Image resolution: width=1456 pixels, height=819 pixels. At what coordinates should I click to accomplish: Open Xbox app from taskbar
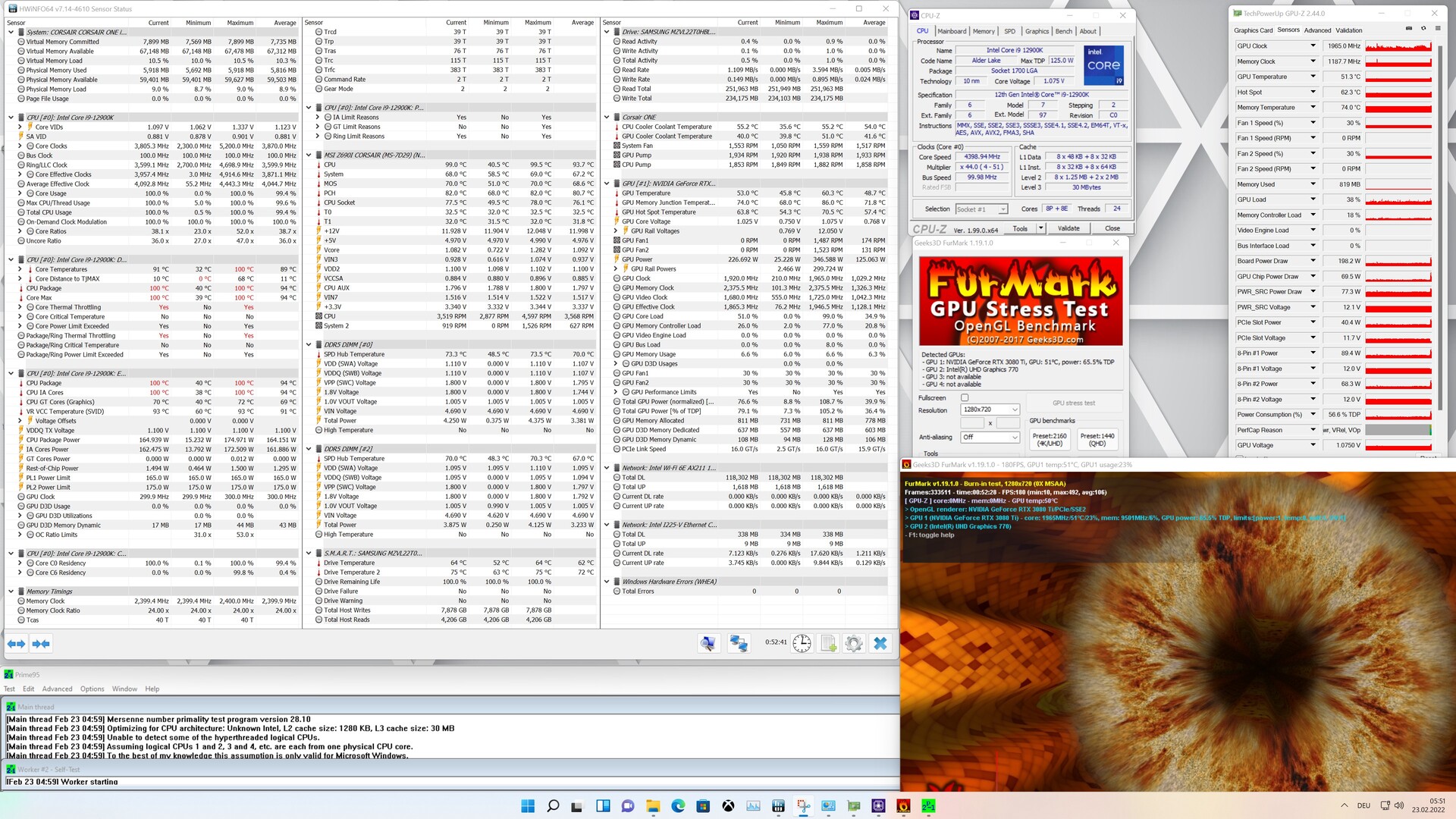point(728,805)
